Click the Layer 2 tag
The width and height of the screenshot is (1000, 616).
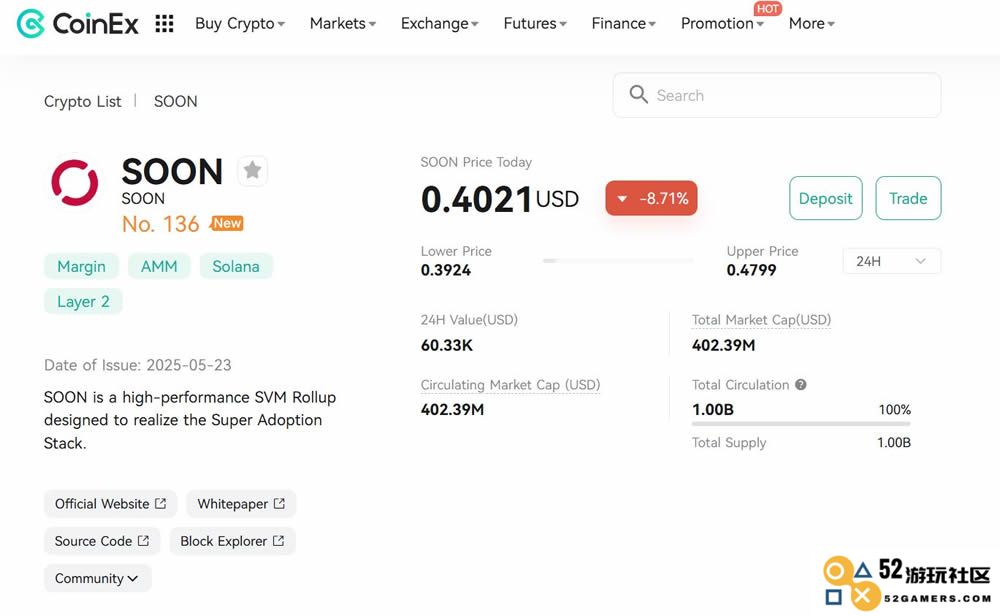click(84, 301)
